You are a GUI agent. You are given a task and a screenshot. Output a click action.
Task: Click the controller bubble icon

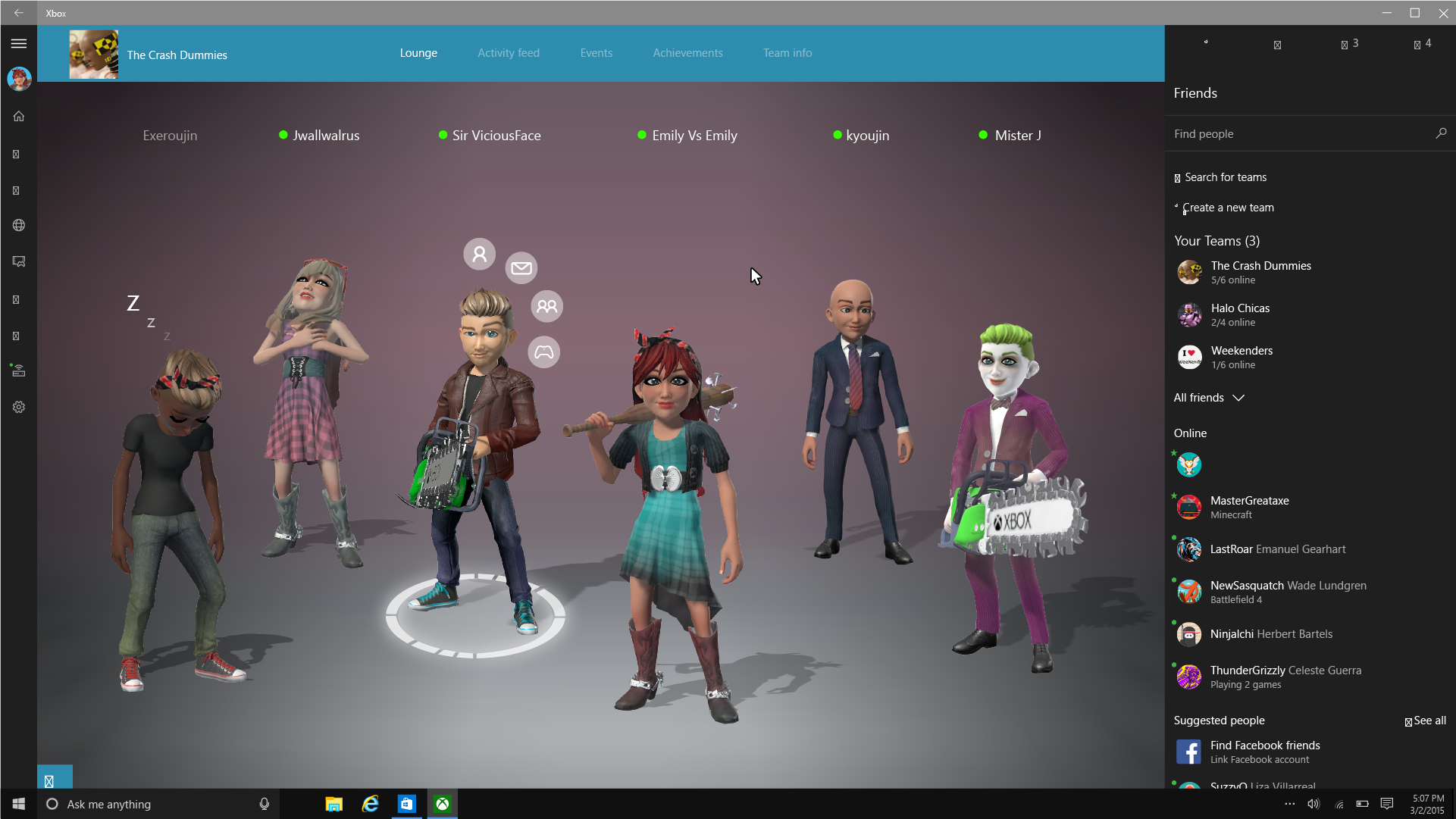coord(543,352)
